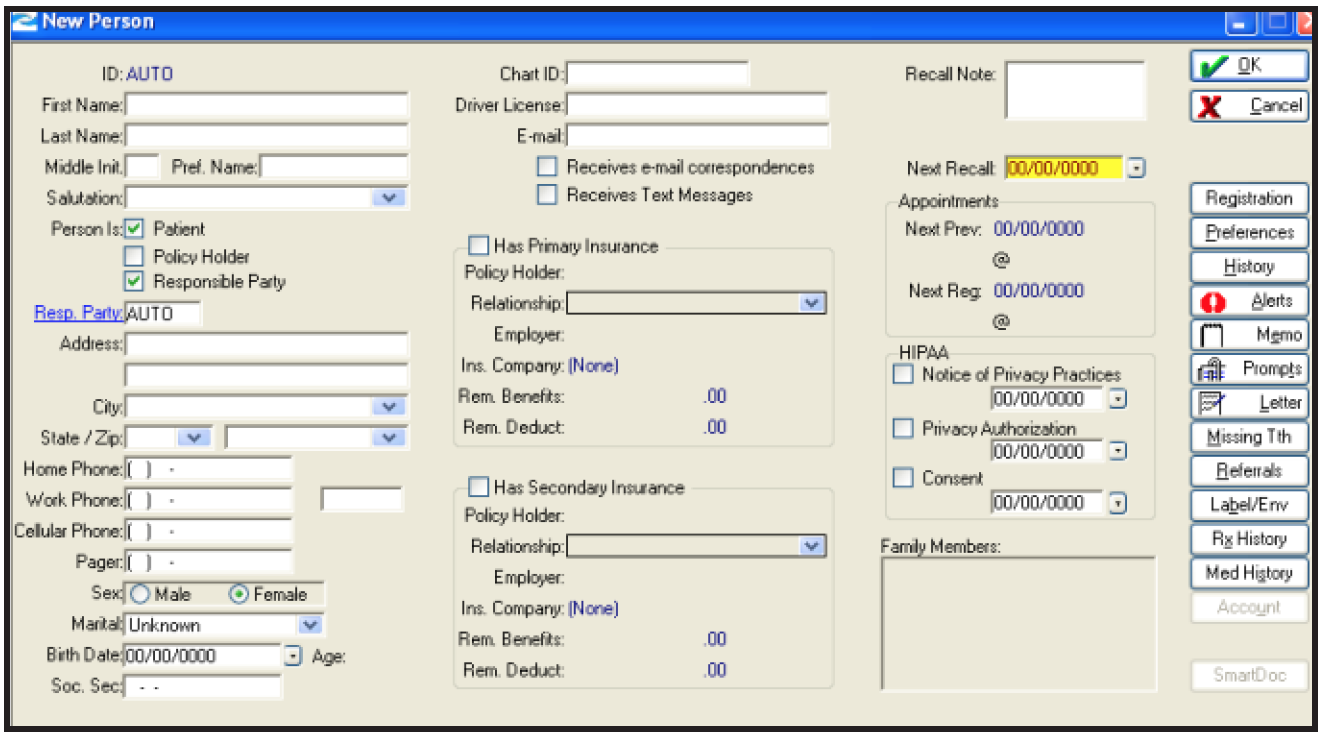Enable the Policy Holder checkbox

tap(134, 257)
